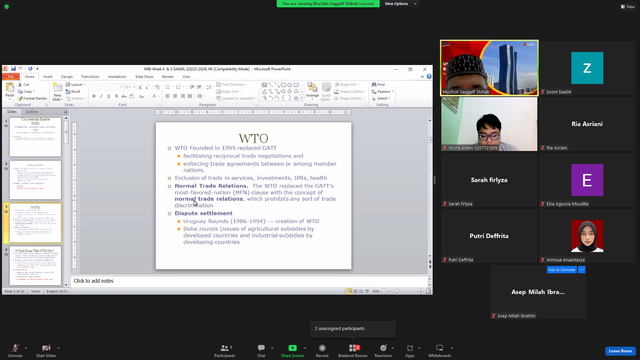This screenshot has width=640, height=360.
Task: Toggle Start Video in Zoom
Action: pos(46,350)
